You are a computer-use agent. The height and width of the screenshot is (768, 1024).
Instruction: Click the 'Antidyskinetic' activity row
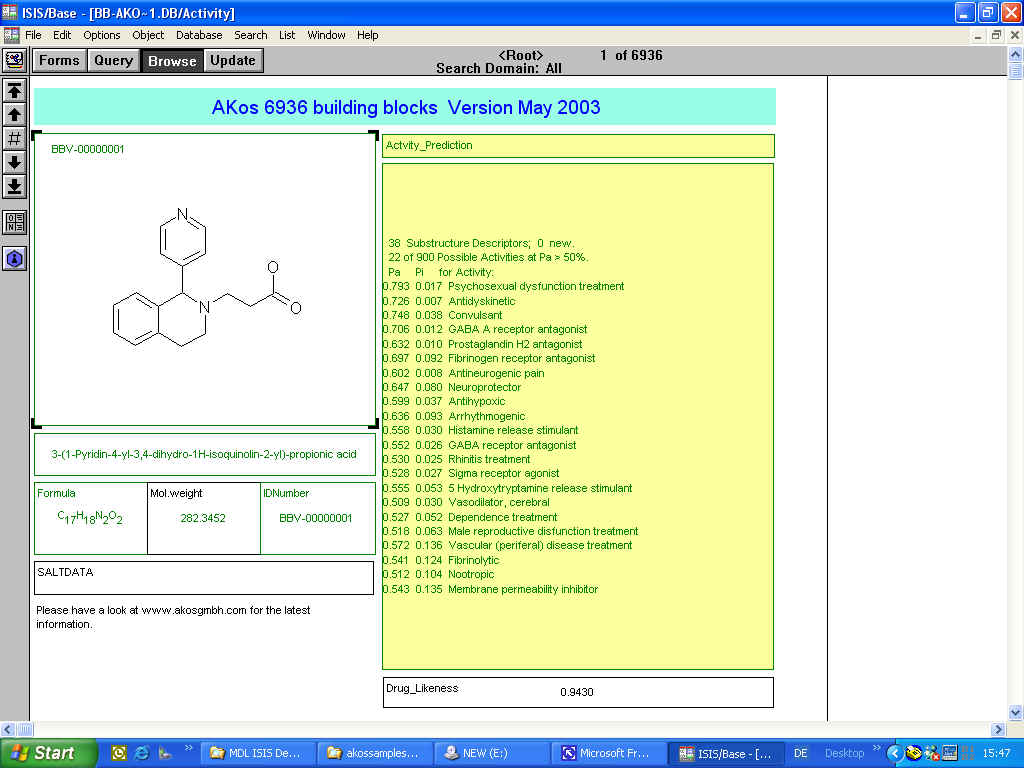point(449,301)
